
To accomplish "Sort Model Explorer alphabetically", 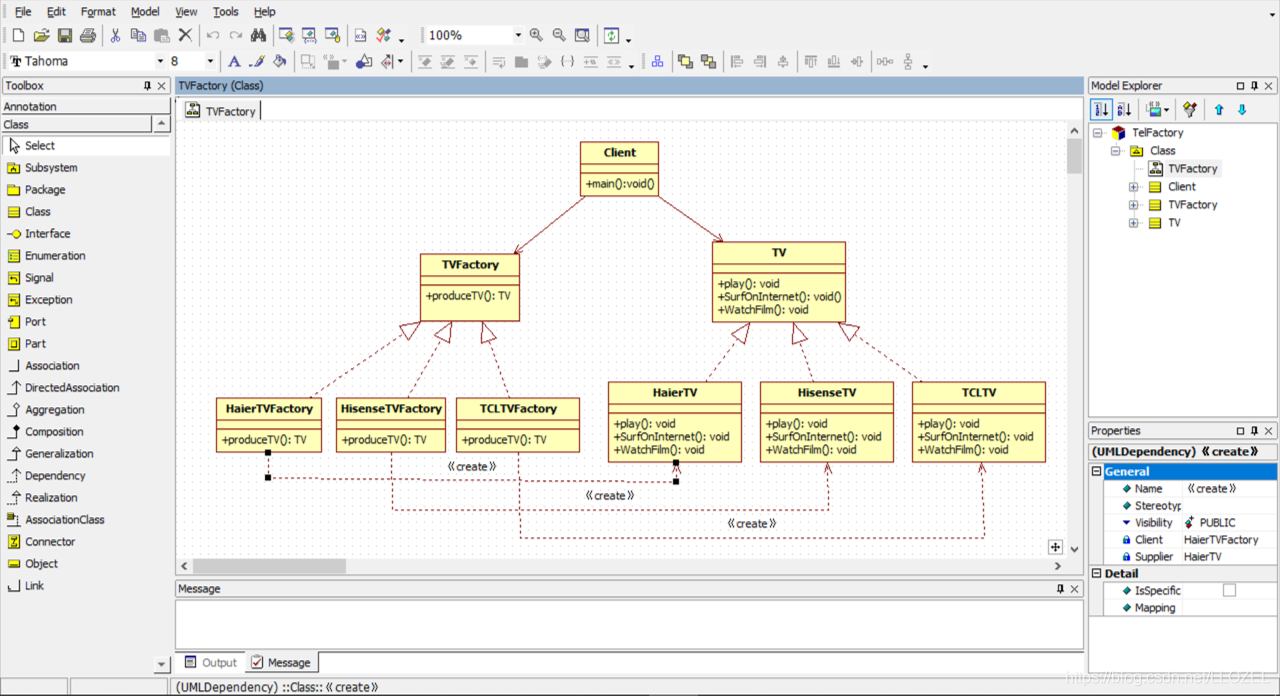I will pyautogui.click(x=1125, y=109).
